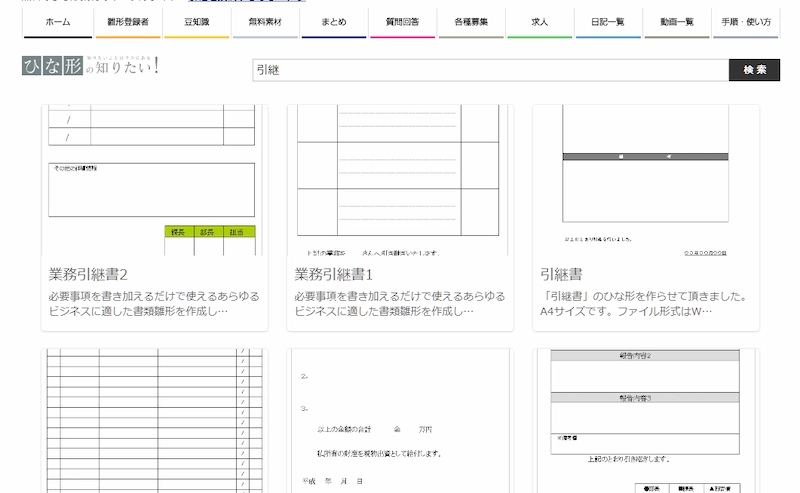800x493 pixels.
Task: Click the 業務引継書2 preview thumbnail
Action: click(153, 180)
